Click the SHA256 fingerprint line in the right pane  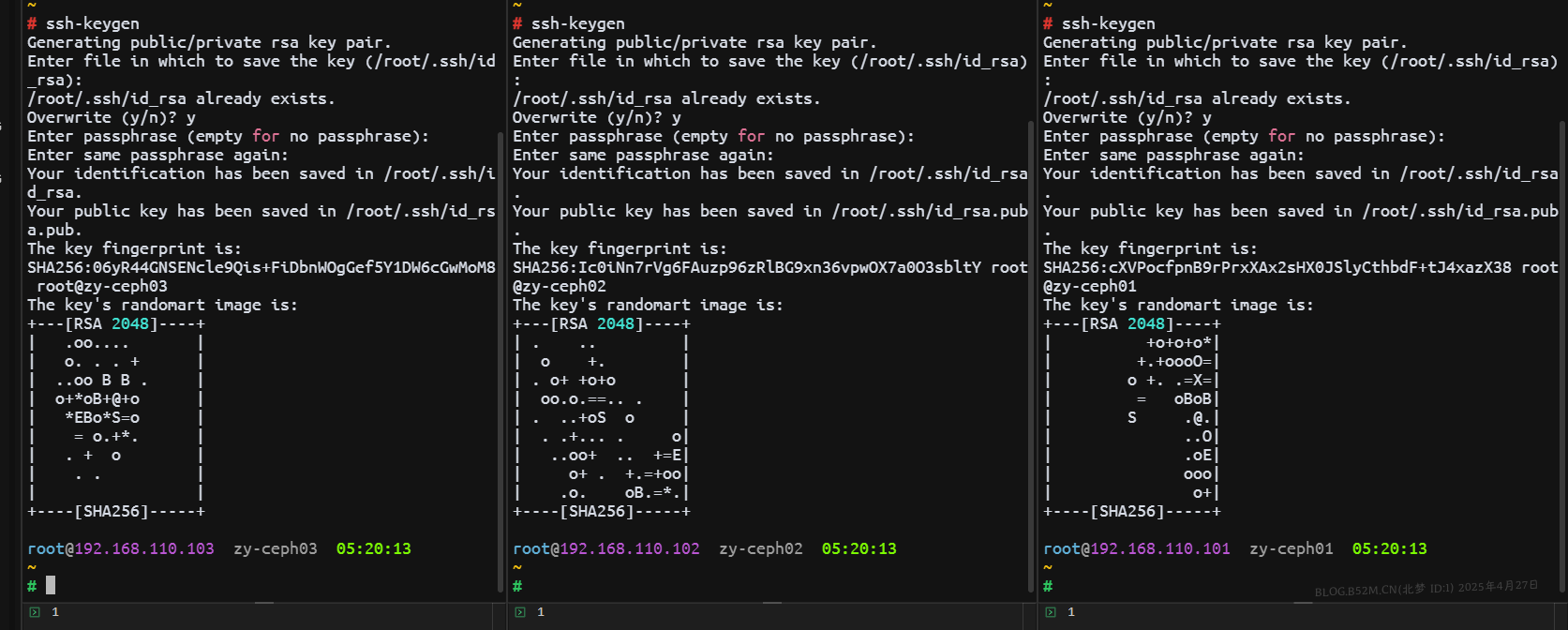tap(1277, 267)
